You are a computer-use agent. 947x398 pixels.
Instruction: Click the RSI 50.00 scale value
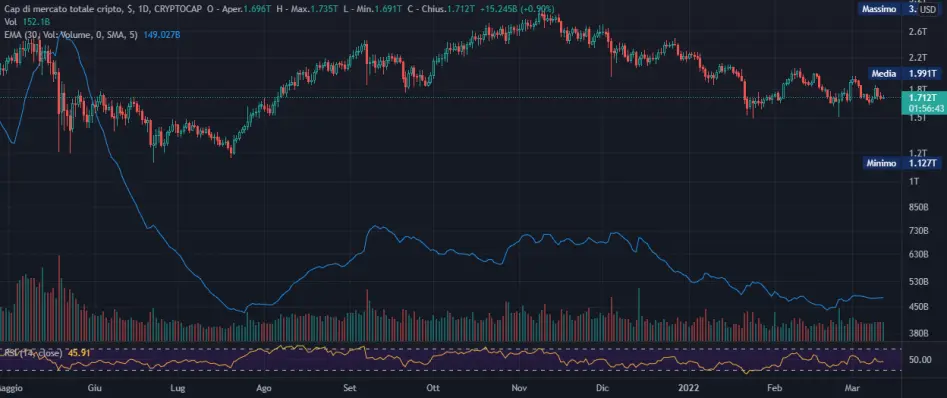point(919,360)
